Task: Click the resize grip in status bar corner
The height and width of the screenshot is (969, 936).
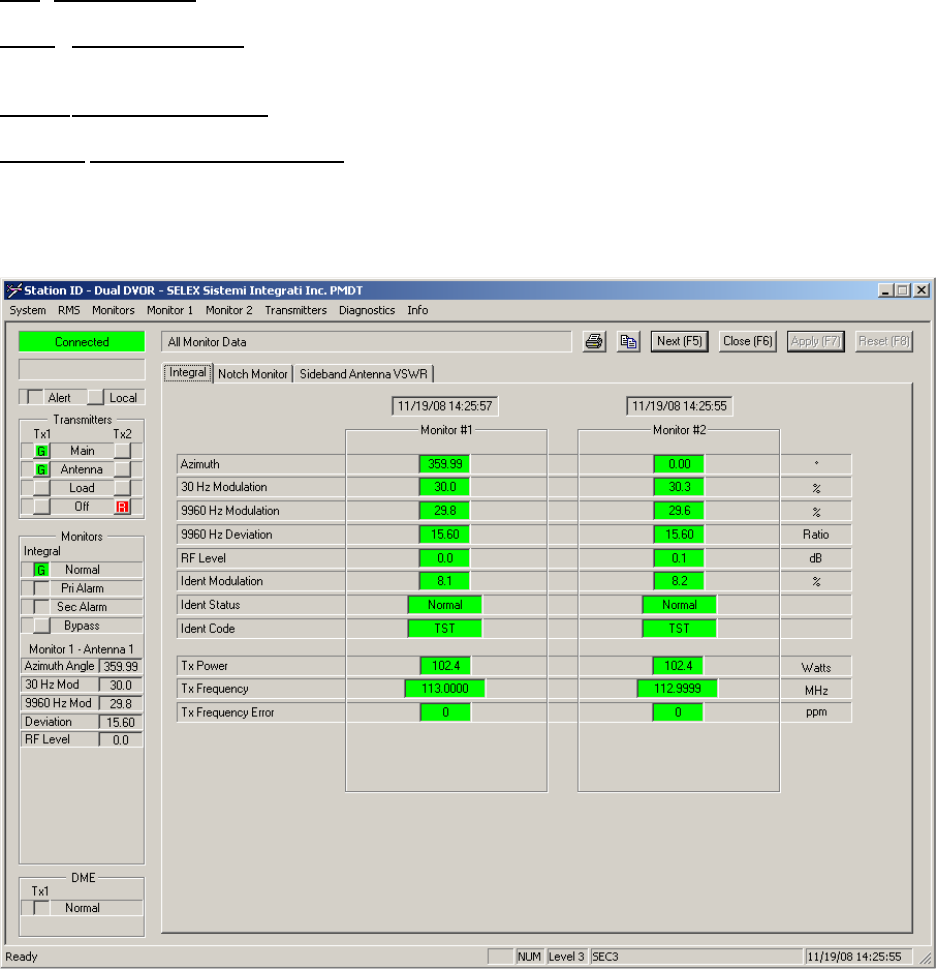Action: pyautogui.click(x=925, y=957)
